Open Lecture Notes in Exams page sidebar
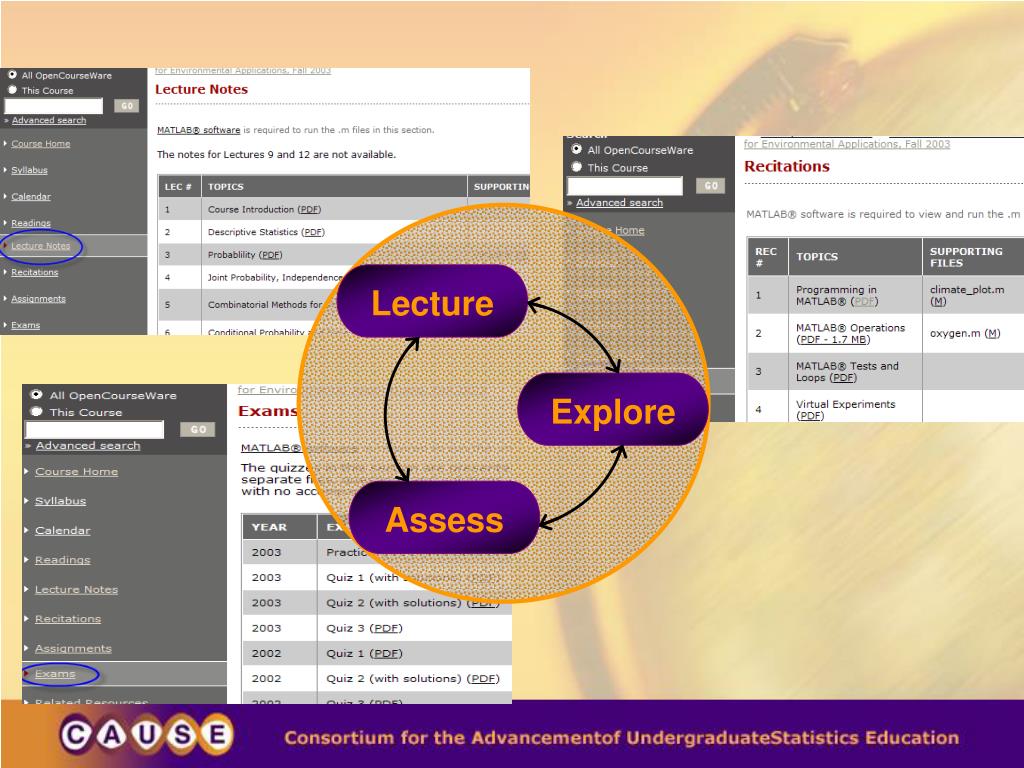Image resolution: width=1024 pixels, height=768 pixels. [76, 589]
